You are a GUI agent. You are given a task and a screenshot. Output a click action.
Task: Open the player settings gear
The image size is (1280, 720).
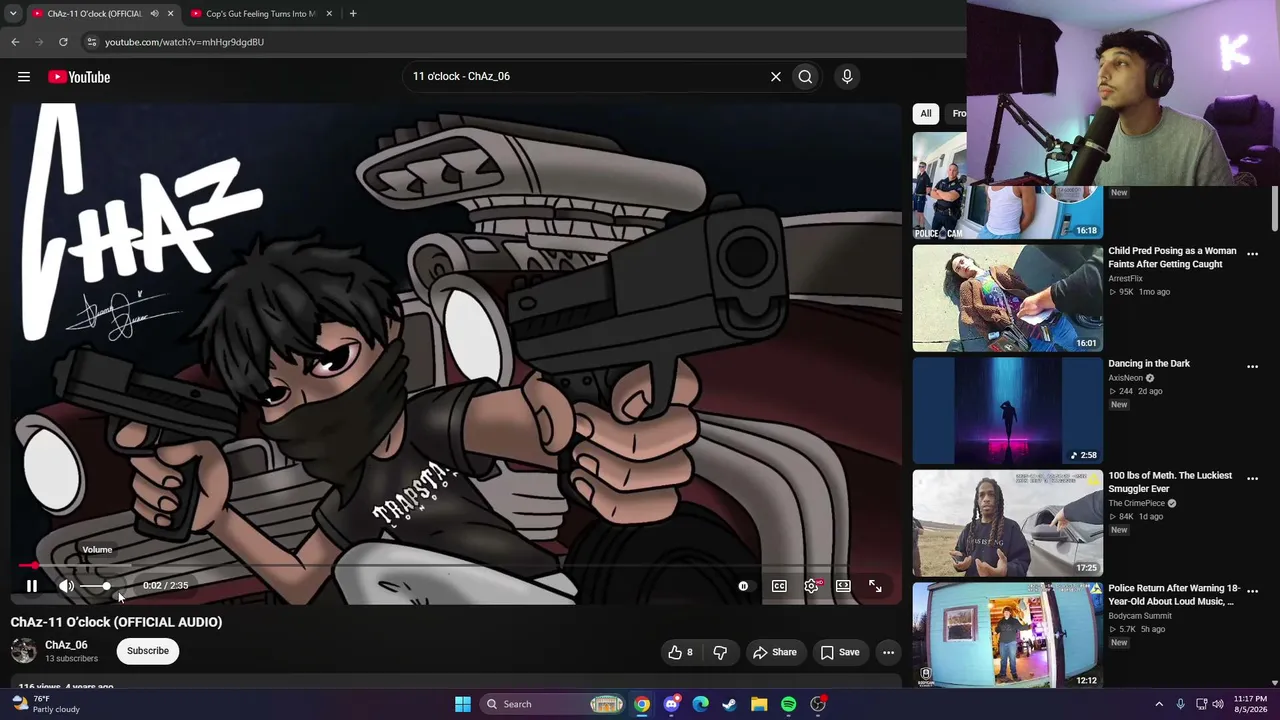[811, 586]
